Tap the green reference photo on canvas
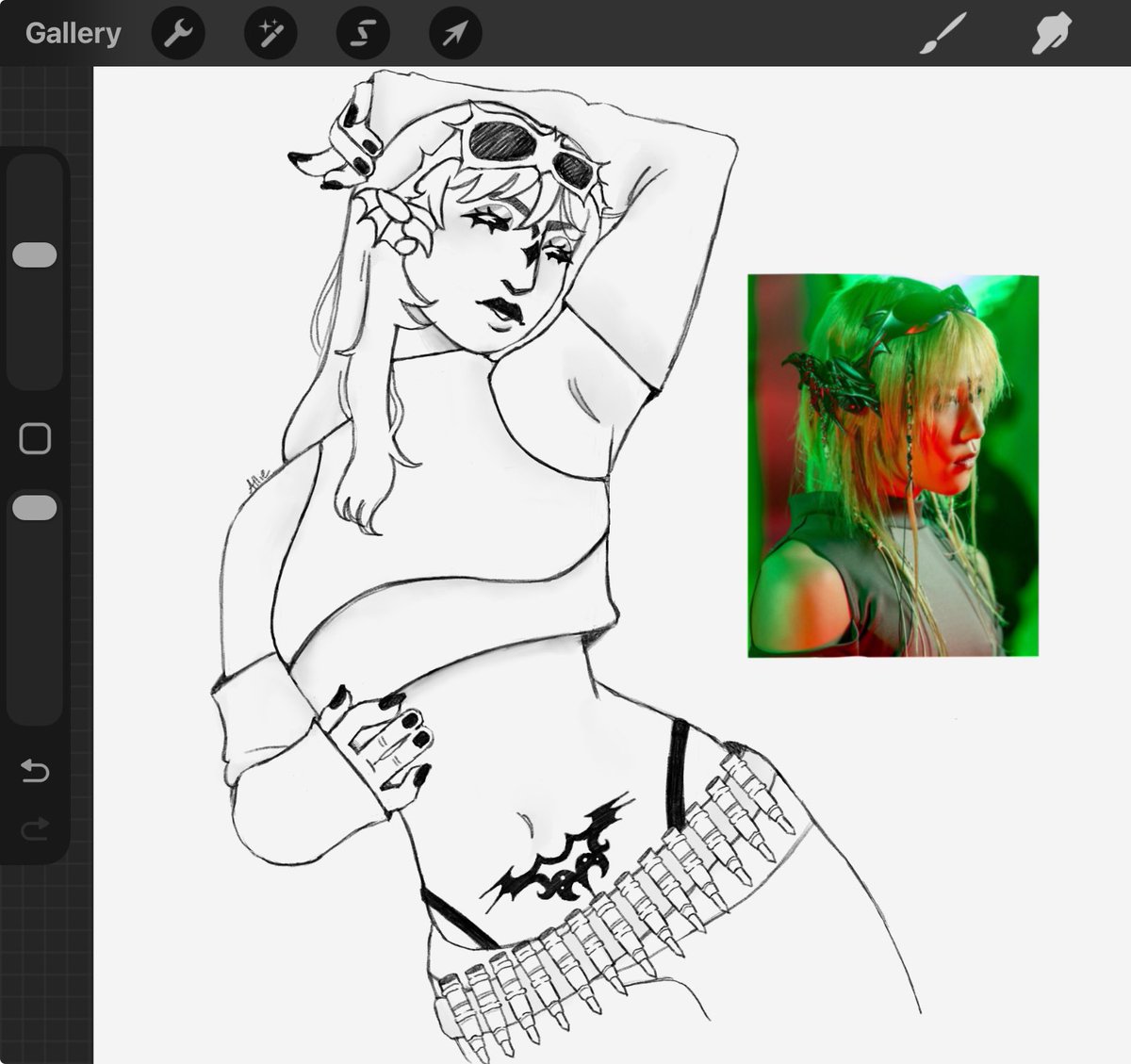 pos(893,466)
